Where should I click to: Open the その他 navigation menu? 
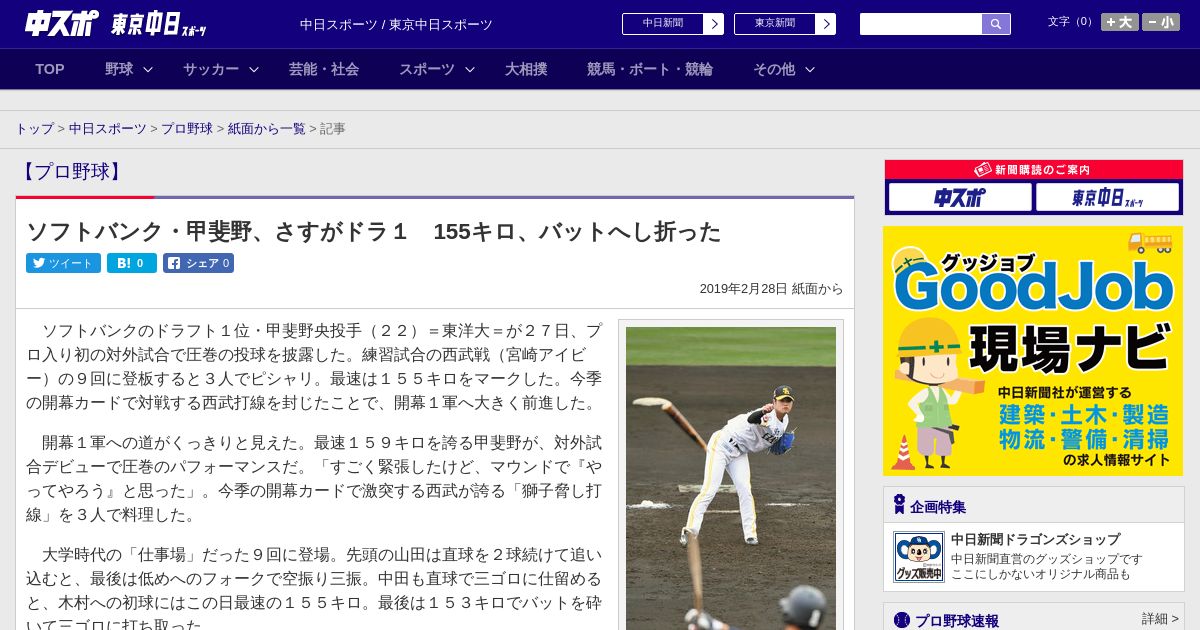774,69
